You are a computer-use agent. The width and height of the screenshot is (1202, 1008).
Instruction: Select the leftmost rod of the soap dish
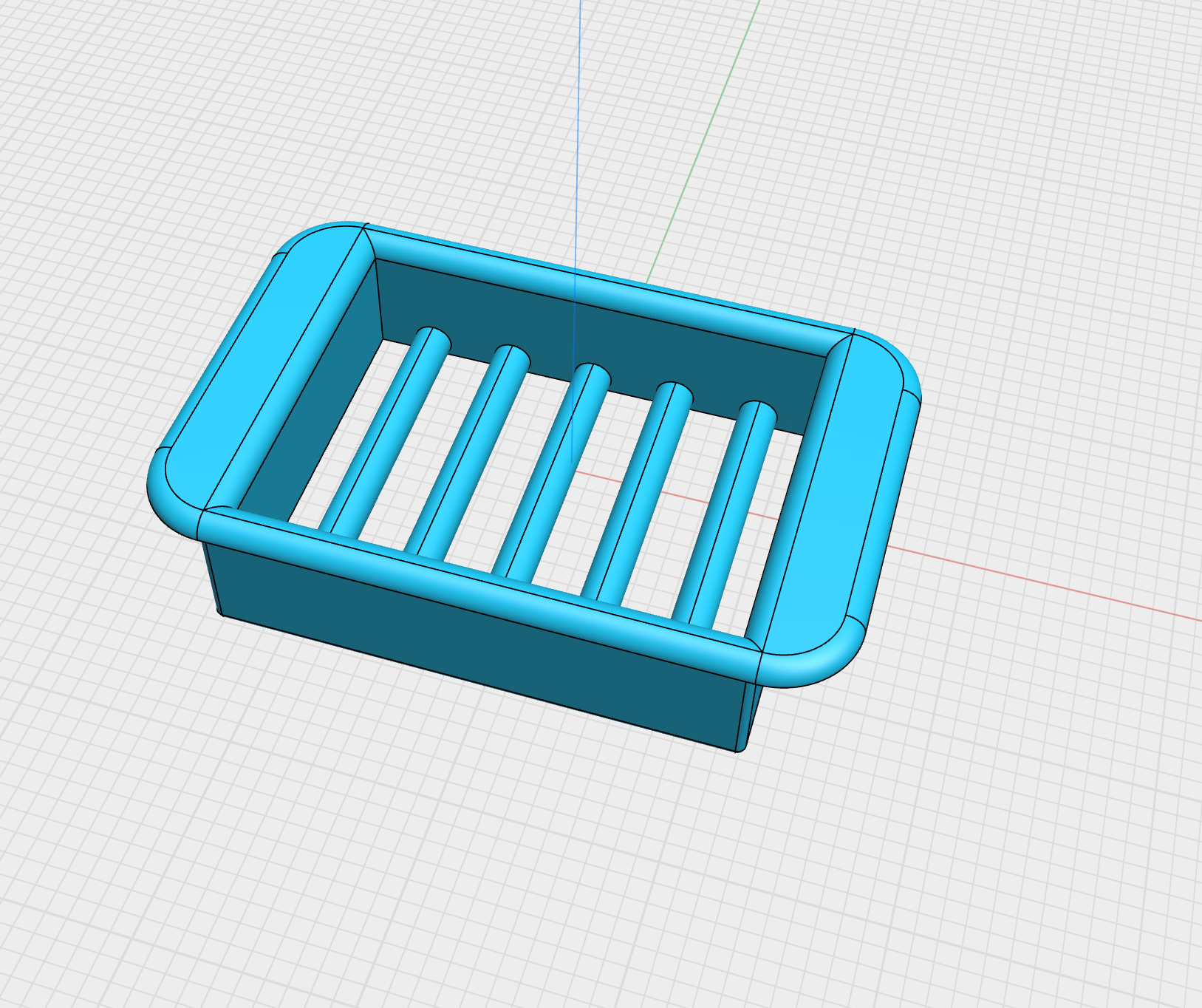point(386,432)
